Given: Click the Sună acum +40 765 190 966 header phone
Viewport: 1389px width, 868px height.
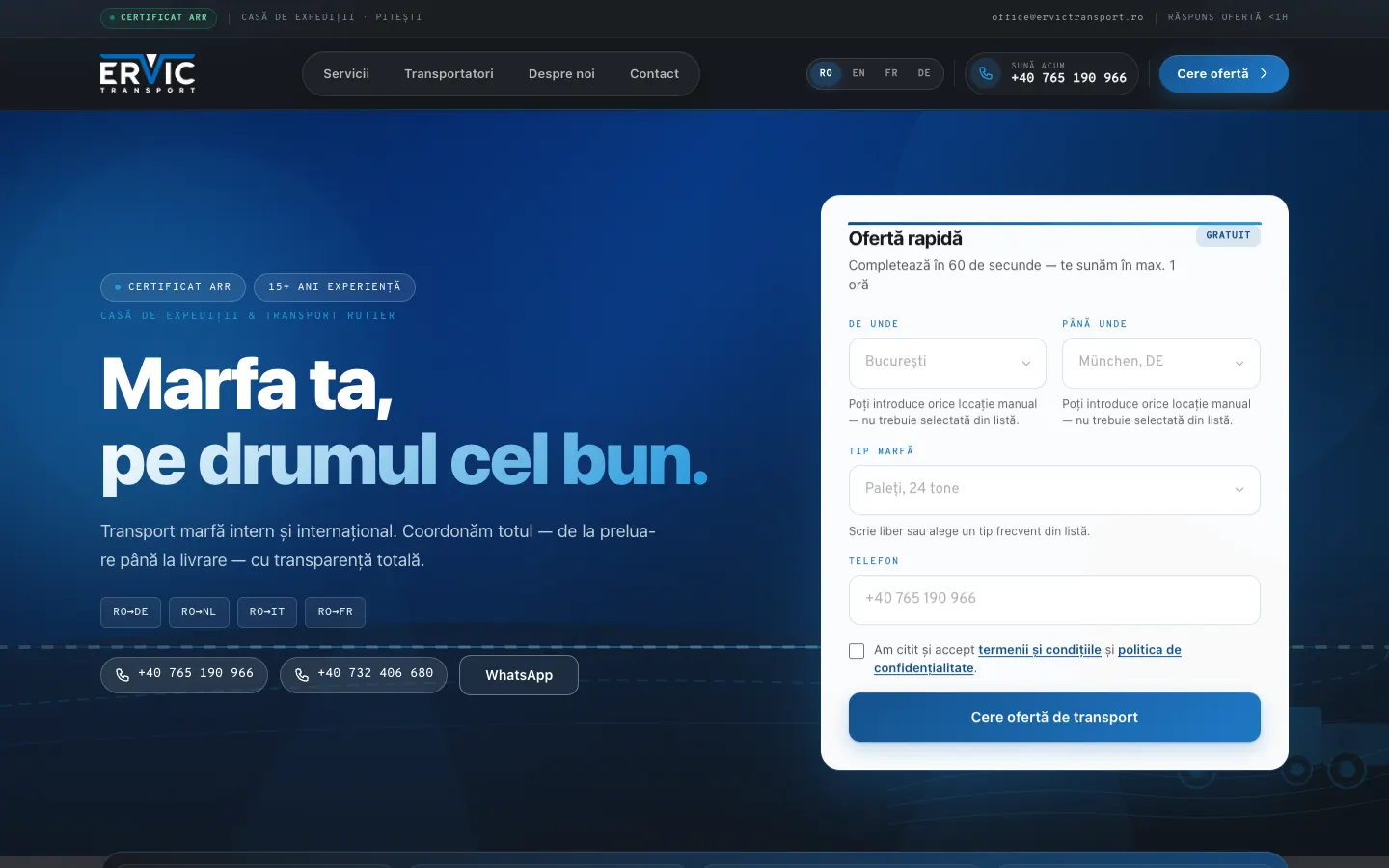Looking at the screenshot, I should [x=1051, y=73].
